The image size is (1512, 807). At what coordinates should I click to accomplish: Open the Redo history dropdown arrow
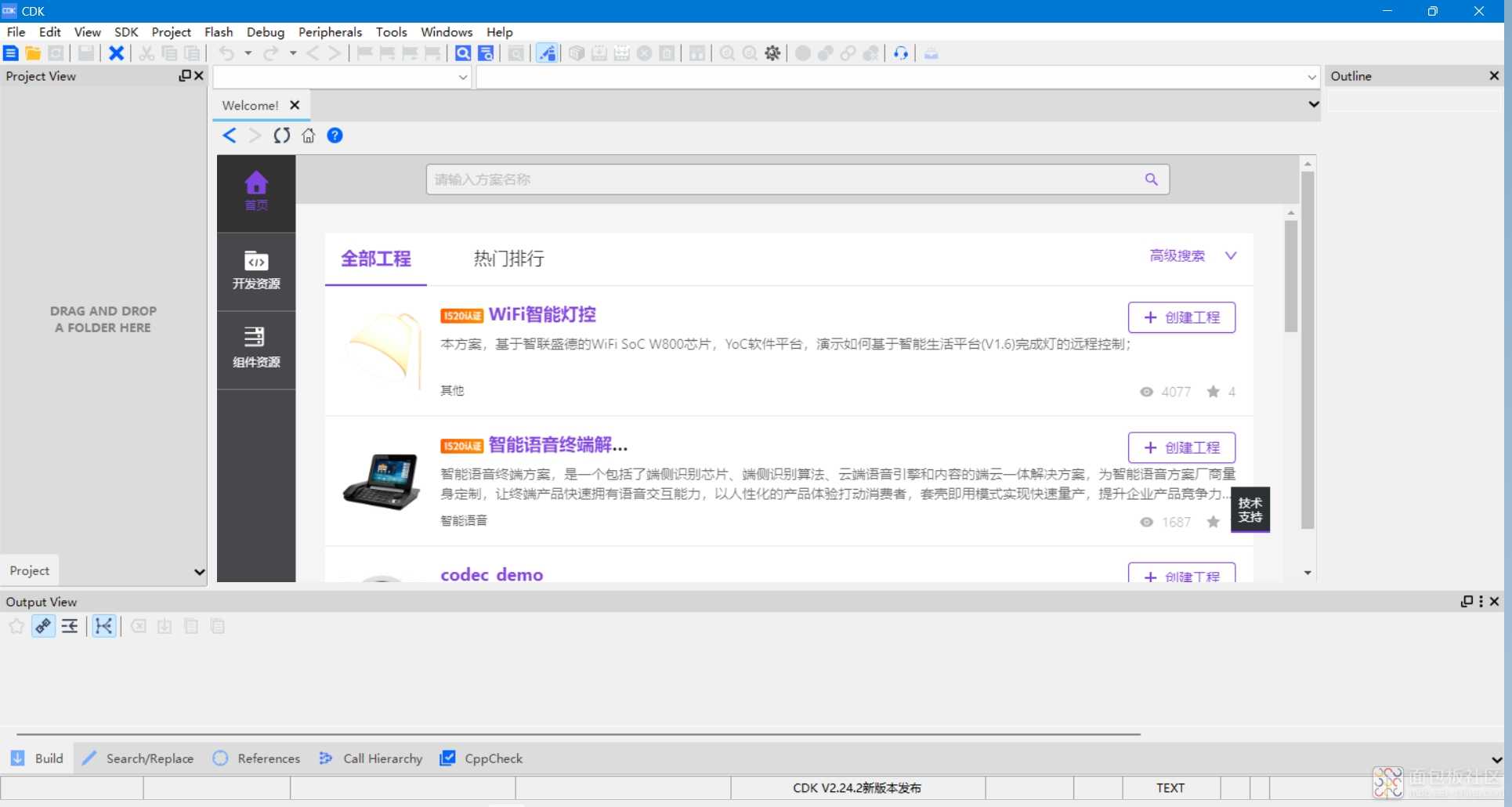293,53
